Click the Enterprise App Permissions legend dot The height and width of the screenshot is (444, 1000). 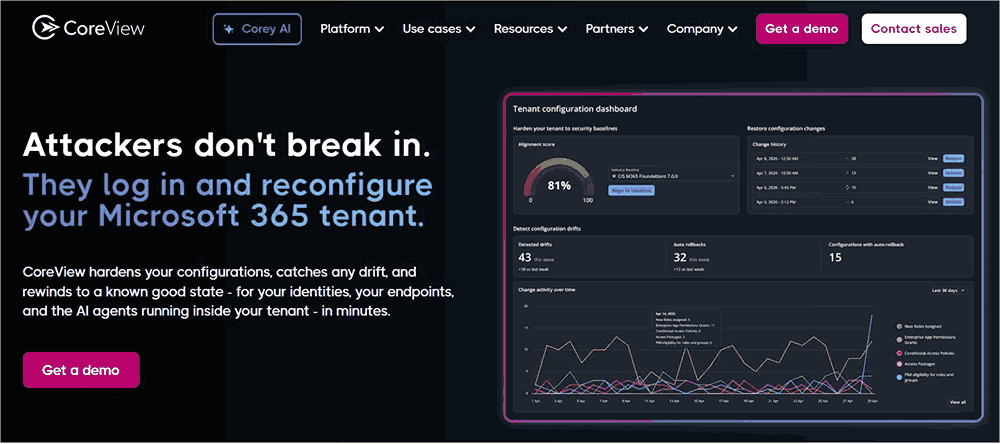point(899,339)
